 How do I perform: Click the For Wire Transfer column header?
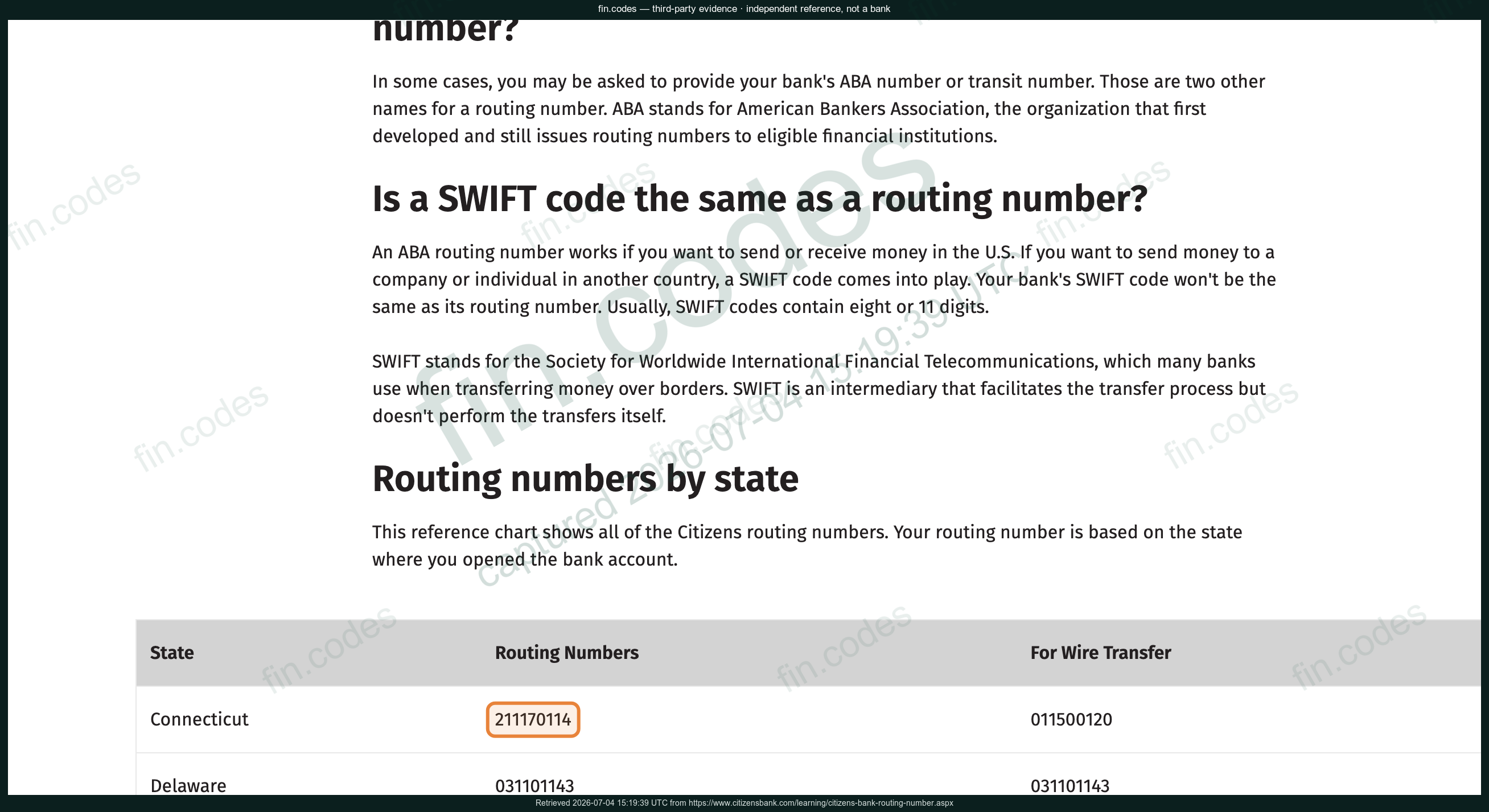click(x=1101, y=653)
